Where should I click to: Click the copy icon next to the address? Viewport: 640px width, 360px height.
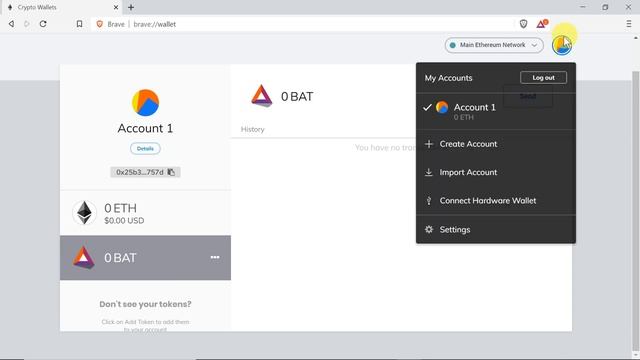[x=171, y=172]
